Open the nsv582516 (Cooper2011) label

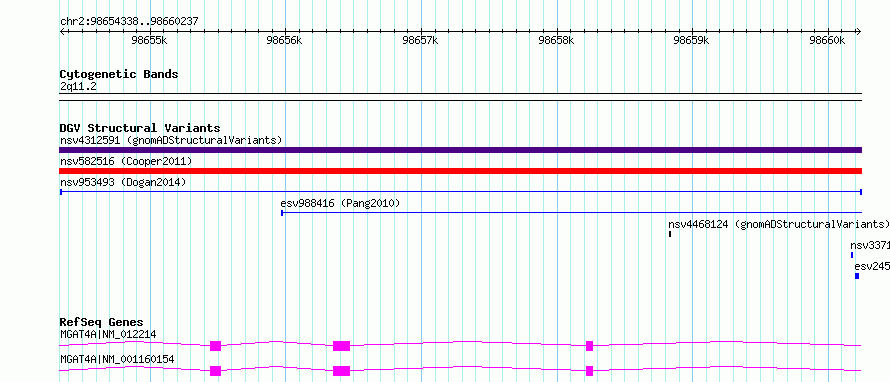[126, 162]
